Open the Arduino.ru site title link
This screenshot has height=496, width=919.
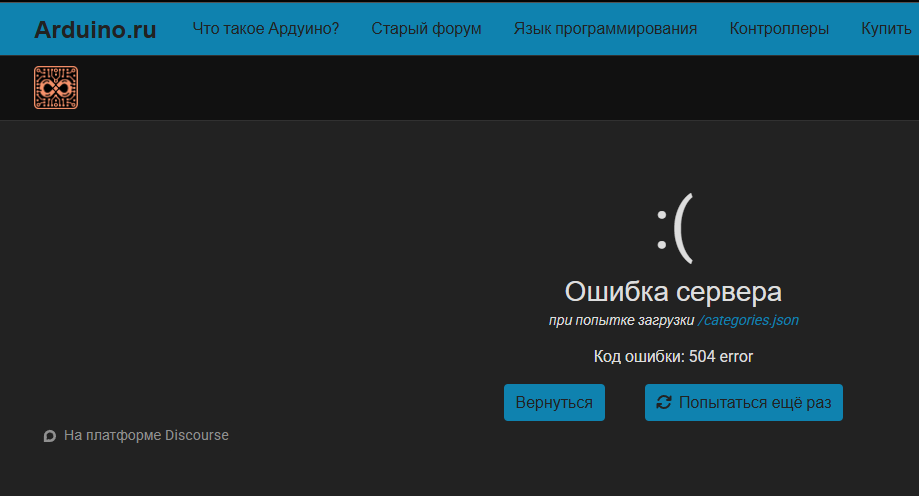coord(95,29)
